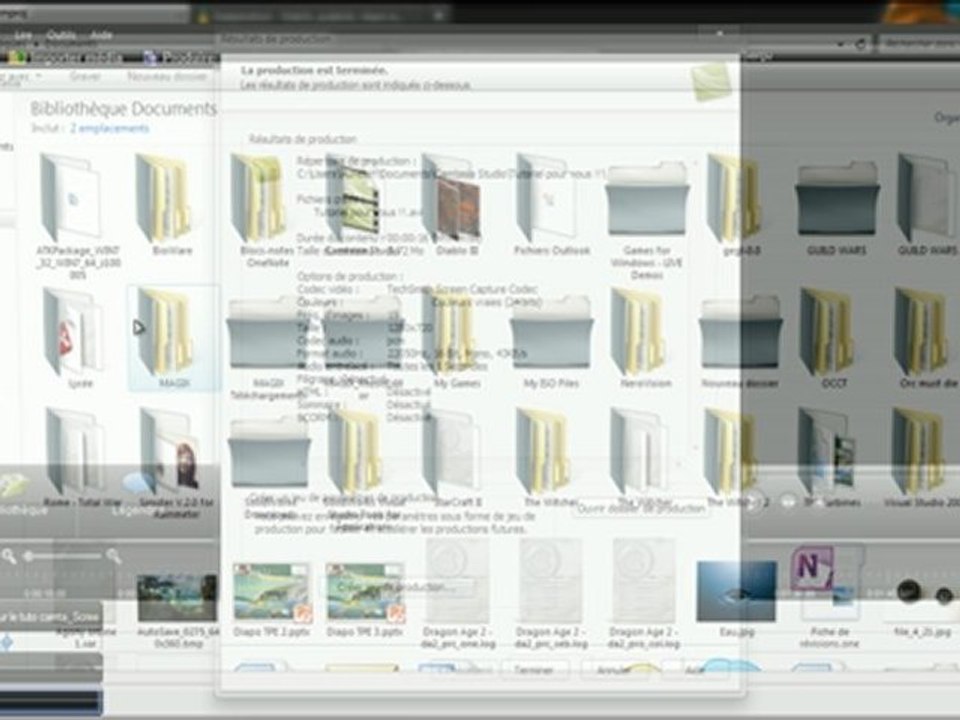Open the StarCraft II folder

[456, 458]
